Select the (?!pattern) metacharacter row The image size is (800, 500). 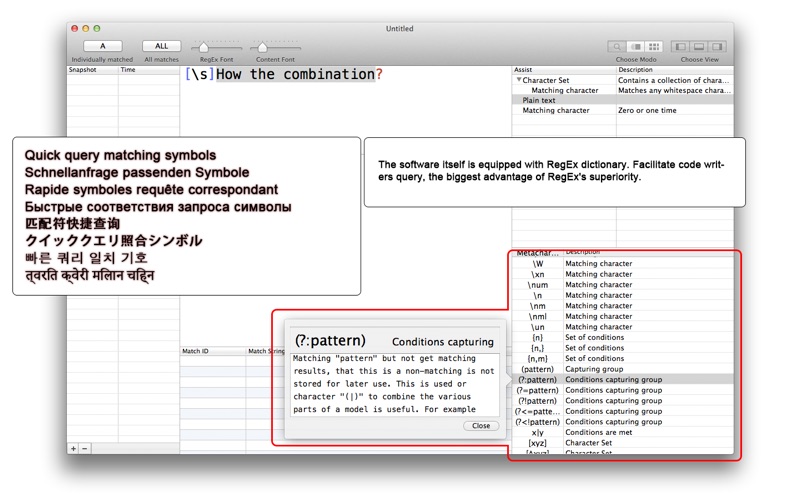point(622,401)
